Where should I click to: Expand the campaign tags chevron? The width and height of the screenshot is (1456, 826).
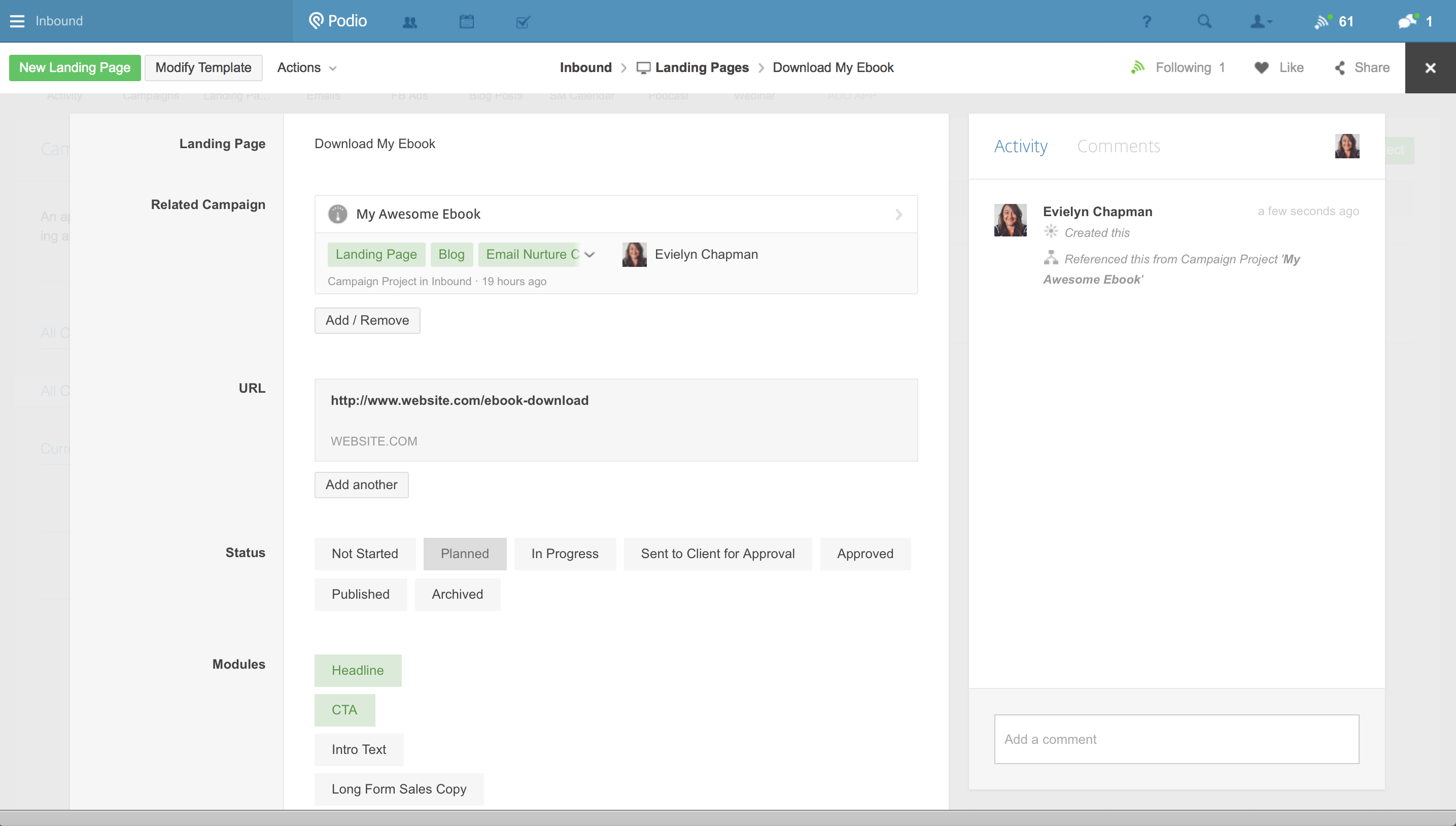(590, 254)
